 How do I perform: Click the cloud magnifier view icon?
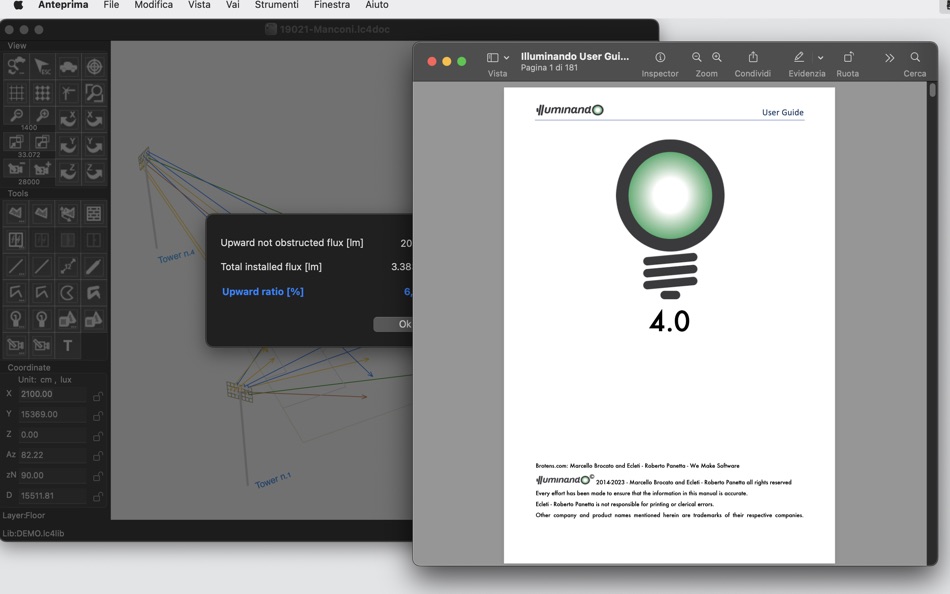click(x=16, y=66)
